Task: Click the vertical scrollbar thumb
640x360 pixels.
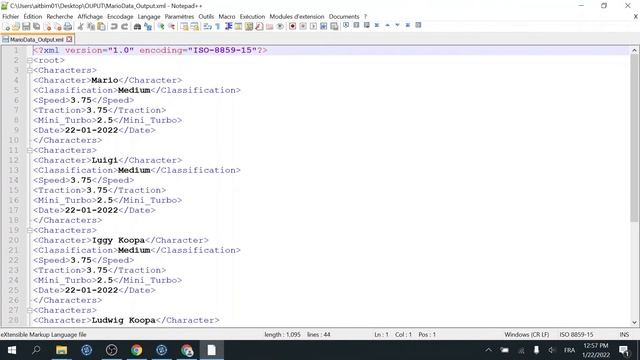Action: pos(634,138)
